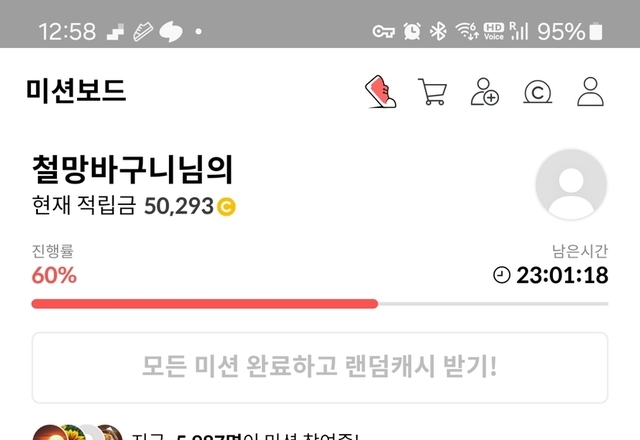Image resolution: width=640 pixels, height=440 pixels.
Task: Tap the red mission progress bar
Action: pyautogui.click(x=204, y=304)
